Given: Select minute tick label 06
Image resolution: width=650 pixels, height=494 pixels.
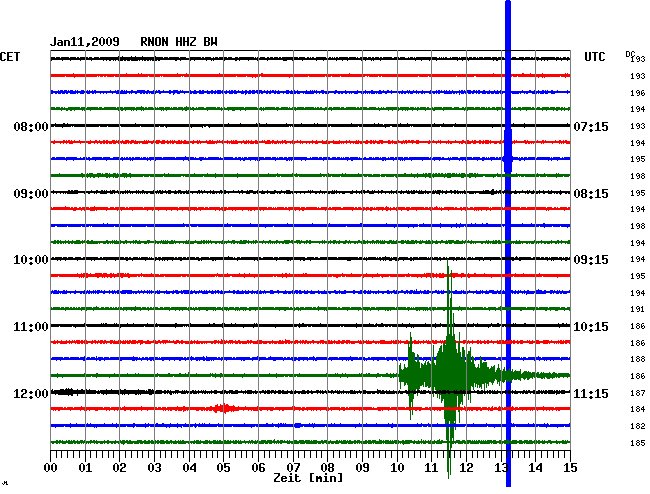Looking at the screenshot, I should coord(258,468).
